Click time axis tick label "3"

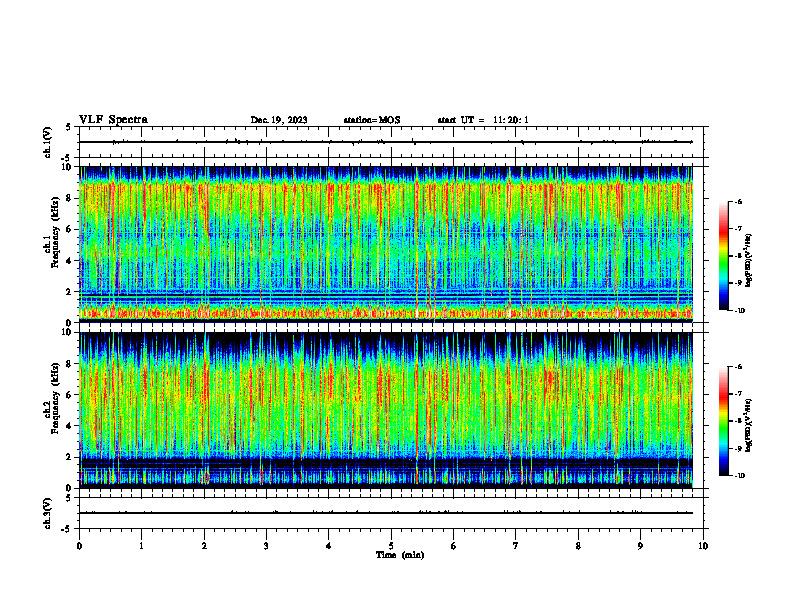[266, 546]
